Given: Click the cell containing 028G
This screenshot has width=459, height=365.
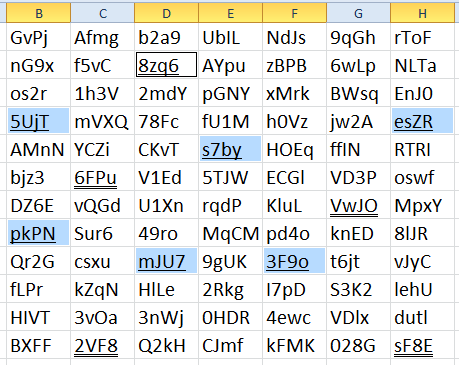Looking at the screenshot, I should point(358,345).
